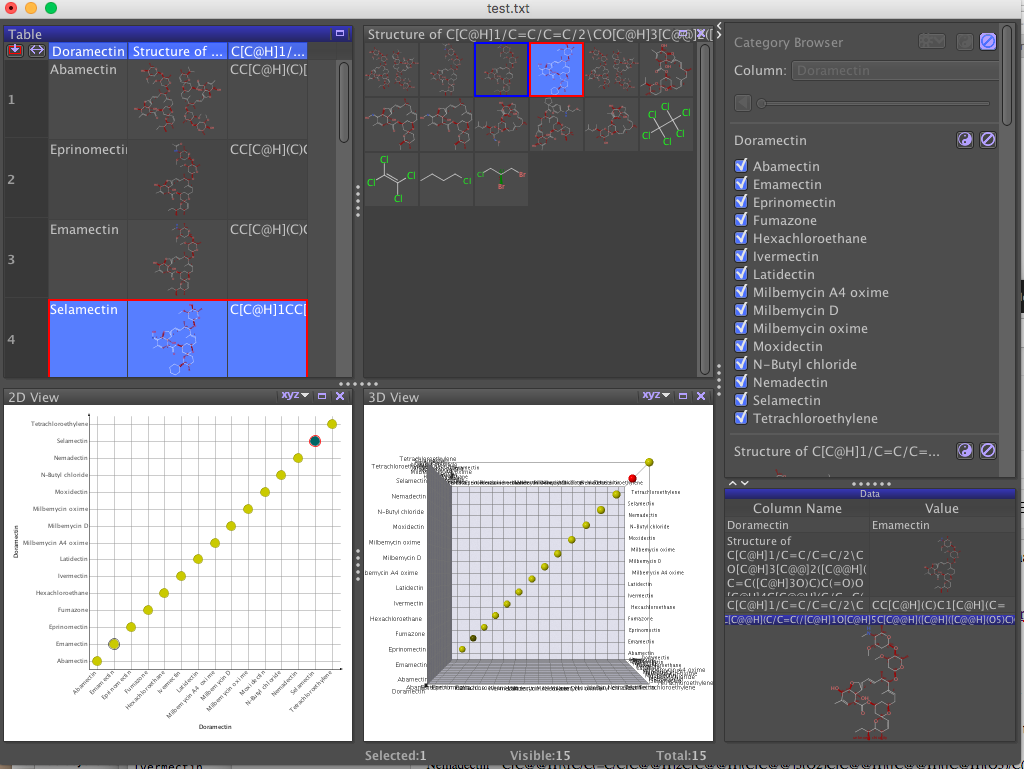Click the Data panel header bar
This screenshot has width=1024, height=769.
tap(869, 493)
